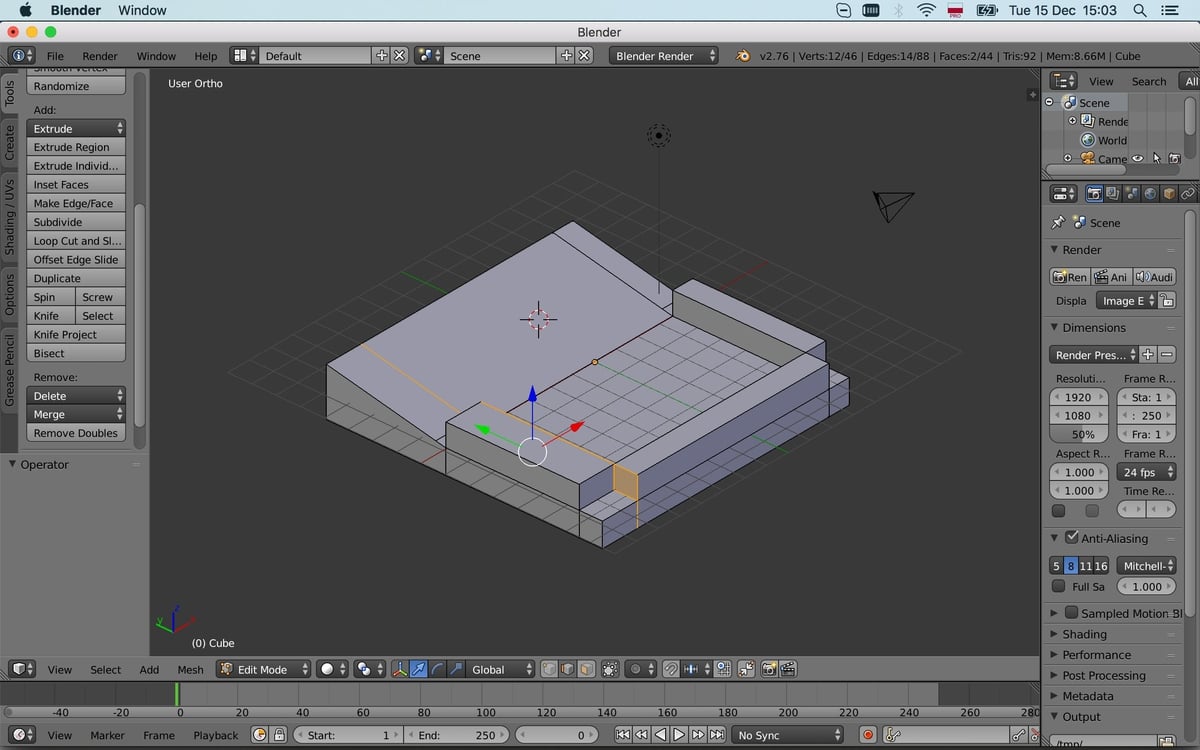Open the Help menu

point(205,56)
